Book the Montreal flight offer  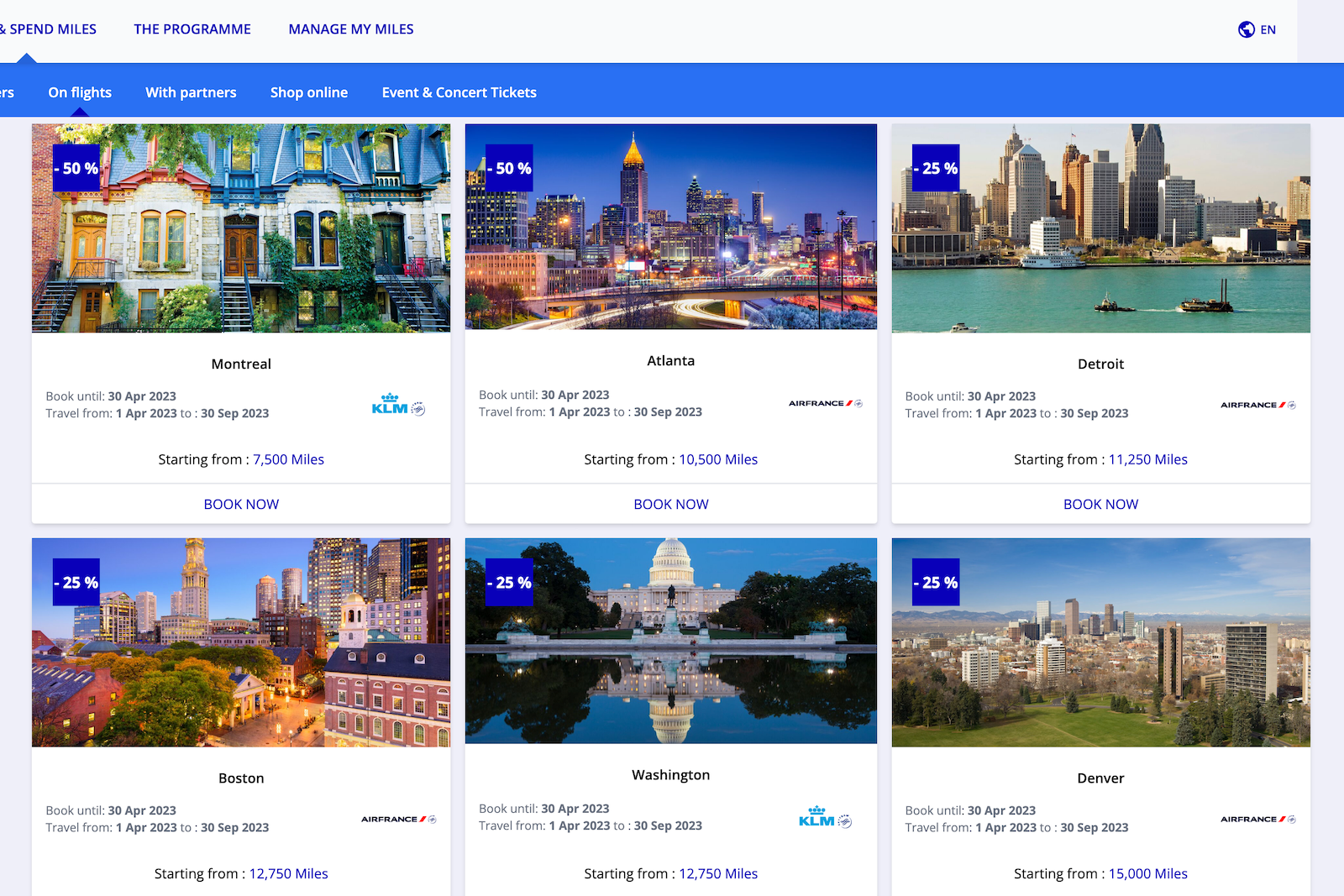coord(241,504)
